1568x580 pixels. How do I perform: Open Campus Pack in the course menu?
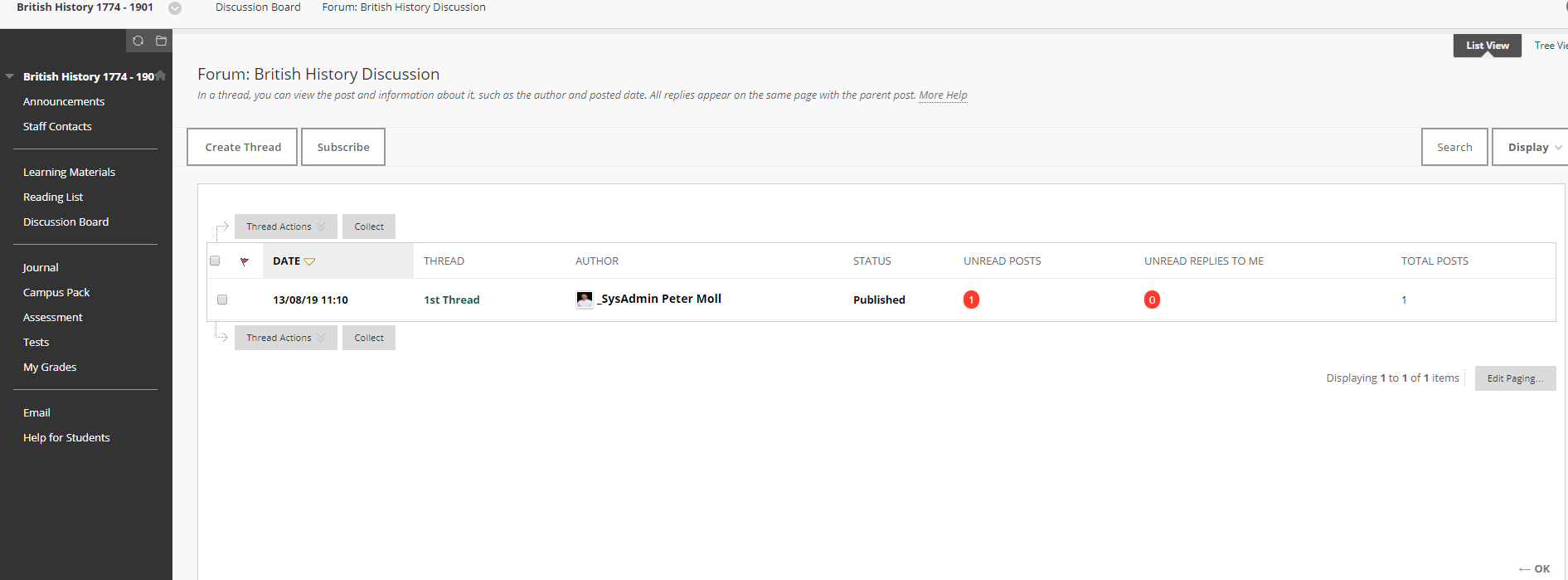[x=56, y=292]
